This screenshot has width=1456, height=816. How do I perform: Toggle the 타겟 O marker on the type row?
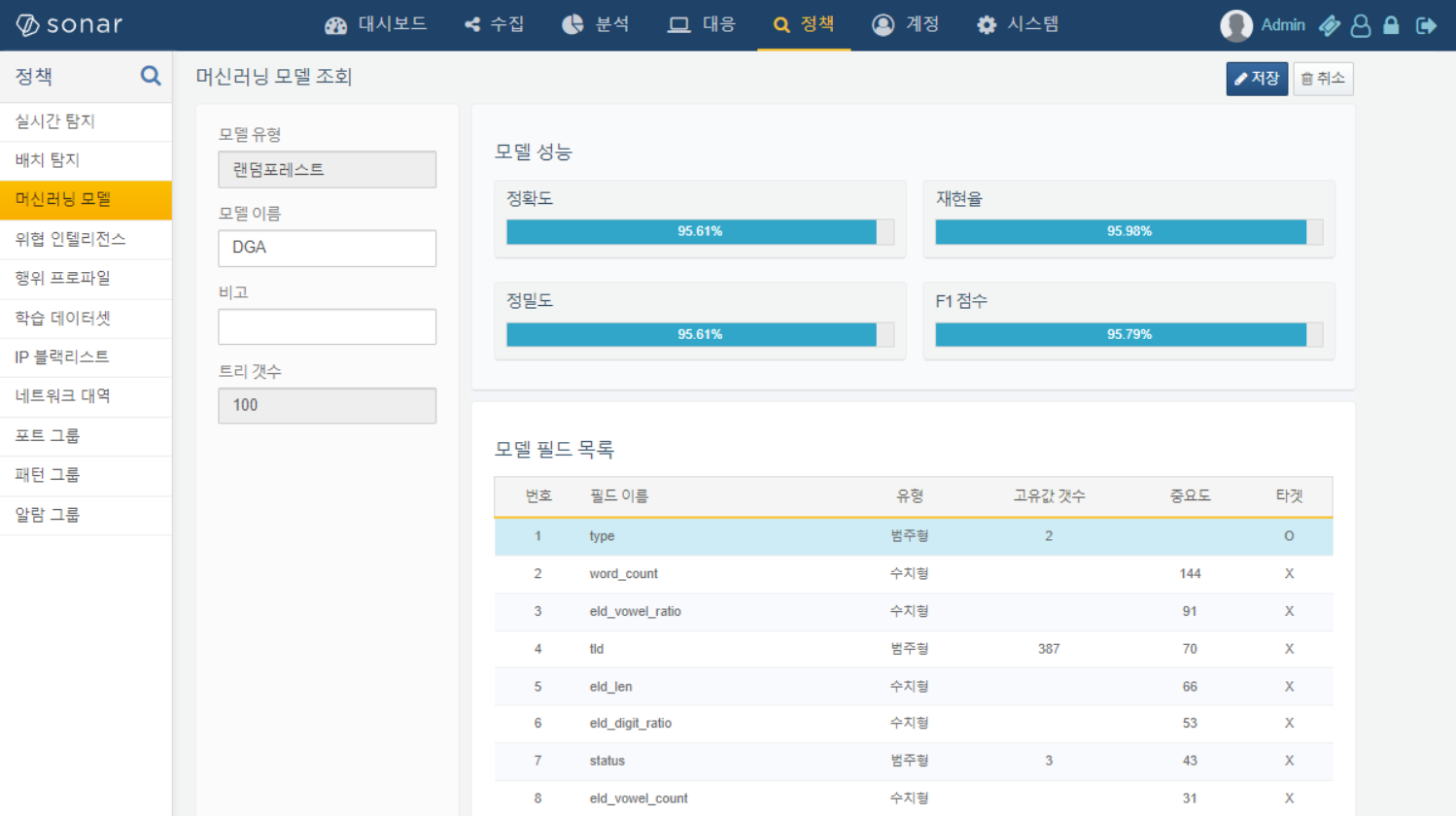1289,536
